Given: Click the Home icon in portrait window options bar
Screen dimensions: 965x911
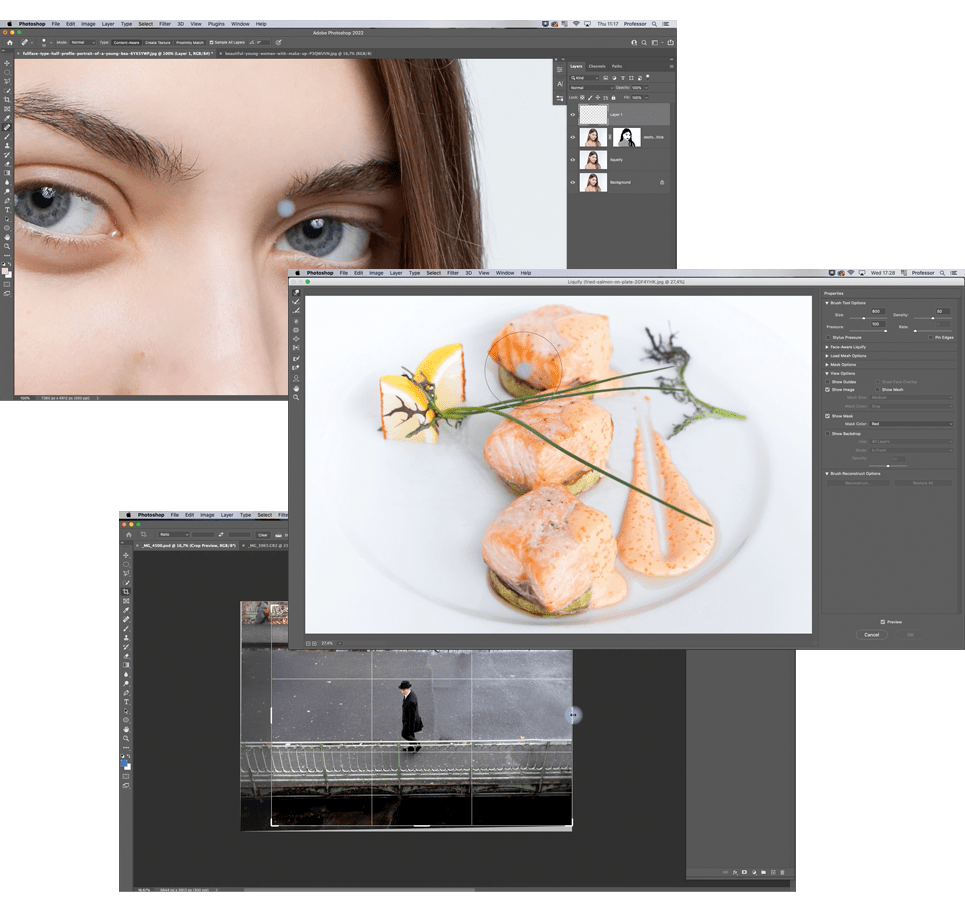Looking at the screenshot, I should pos(9,42).
